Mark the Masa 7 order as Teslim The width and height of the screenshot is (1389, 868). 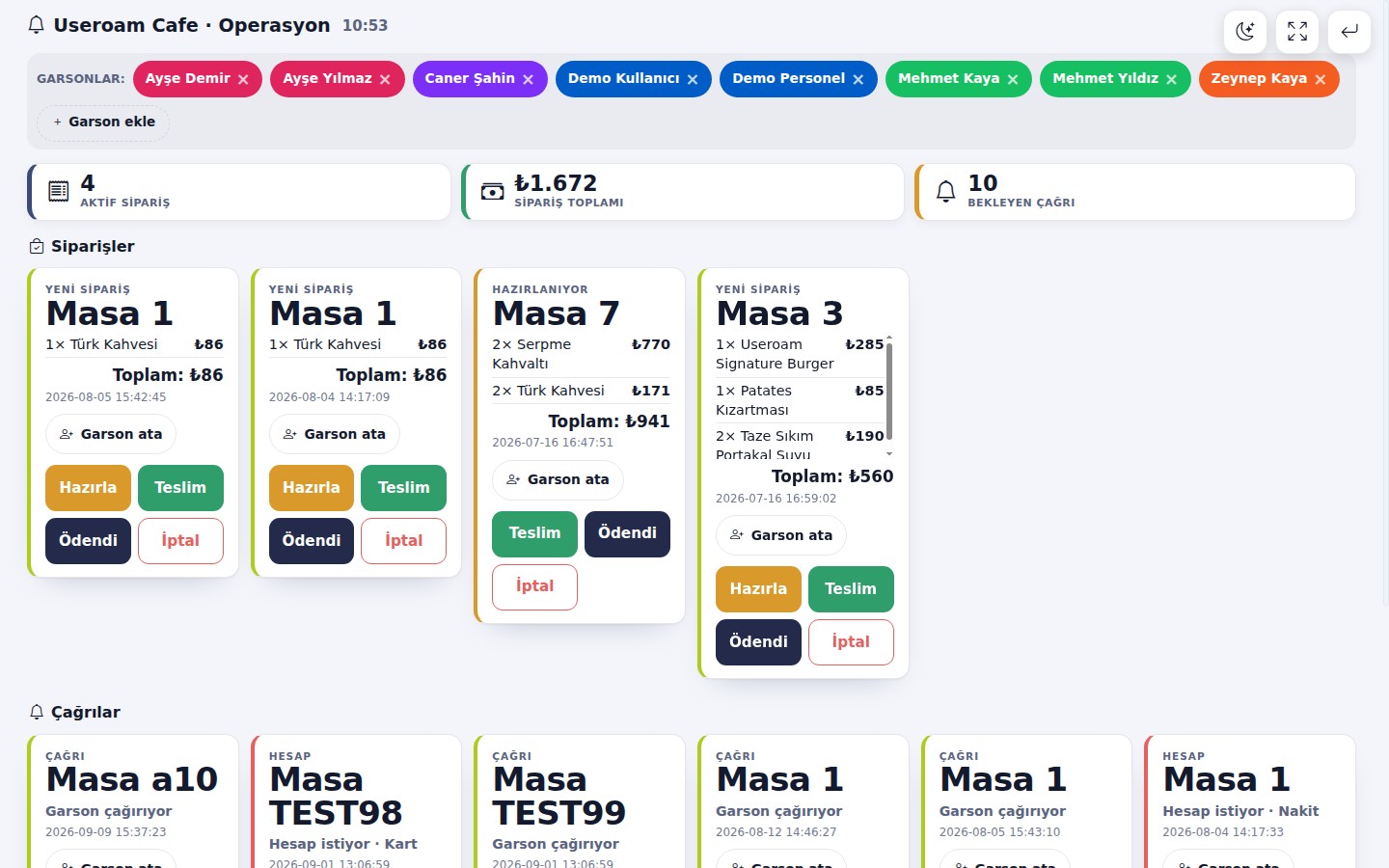[534, 534]
